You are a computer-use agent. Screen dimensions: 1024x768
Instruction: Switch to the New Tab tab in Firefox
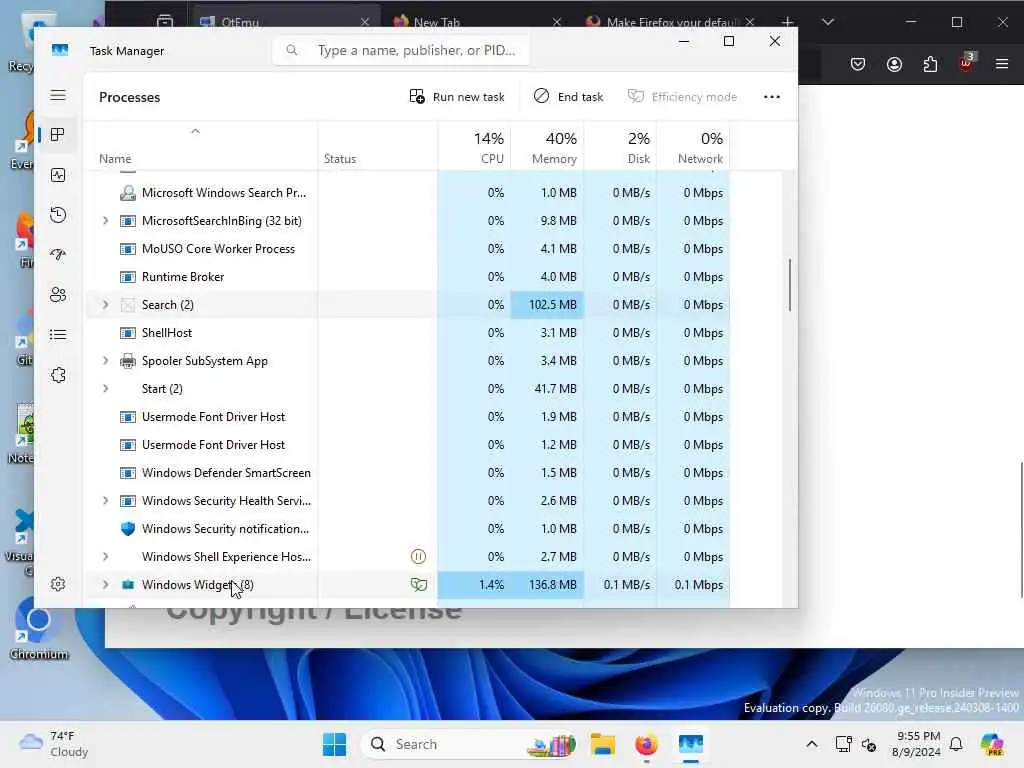[x=477, y=22]
